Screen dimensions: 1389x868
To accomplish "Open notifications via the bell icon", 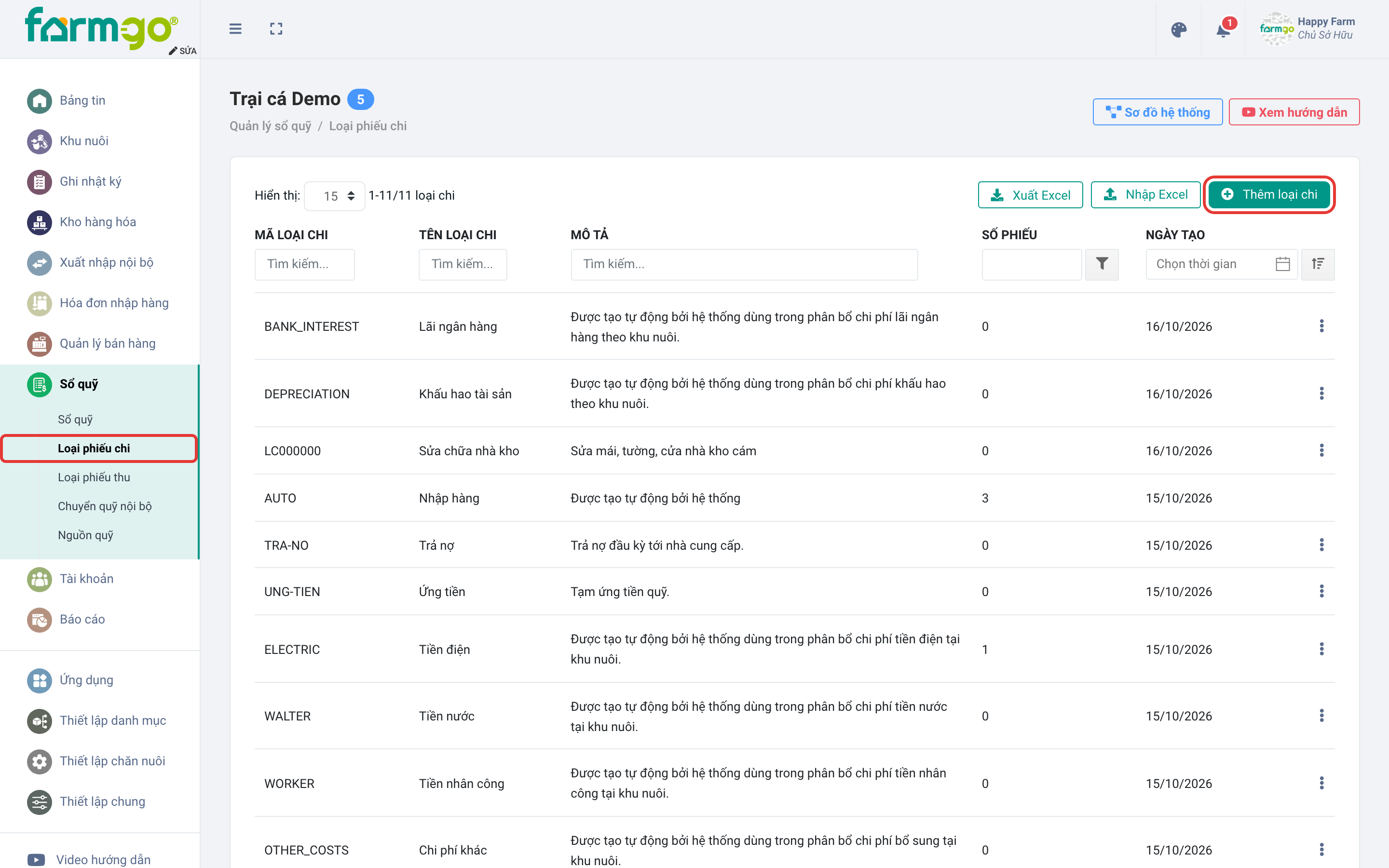I will click(1223, 30).
